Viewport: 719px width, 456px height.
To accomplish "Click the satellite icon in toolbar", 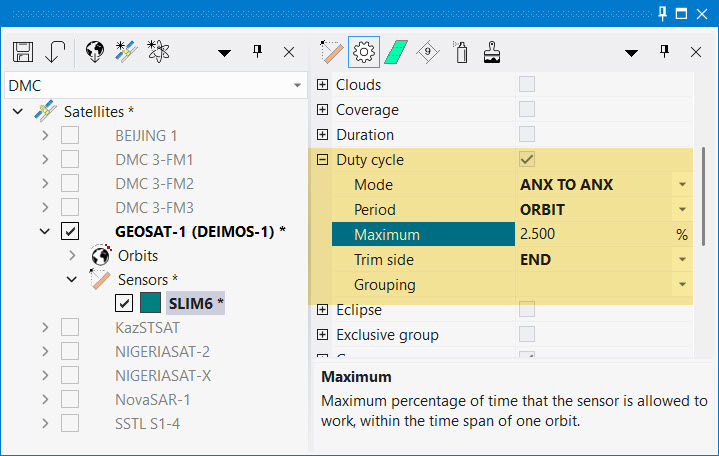I will (x=126, y=51).
